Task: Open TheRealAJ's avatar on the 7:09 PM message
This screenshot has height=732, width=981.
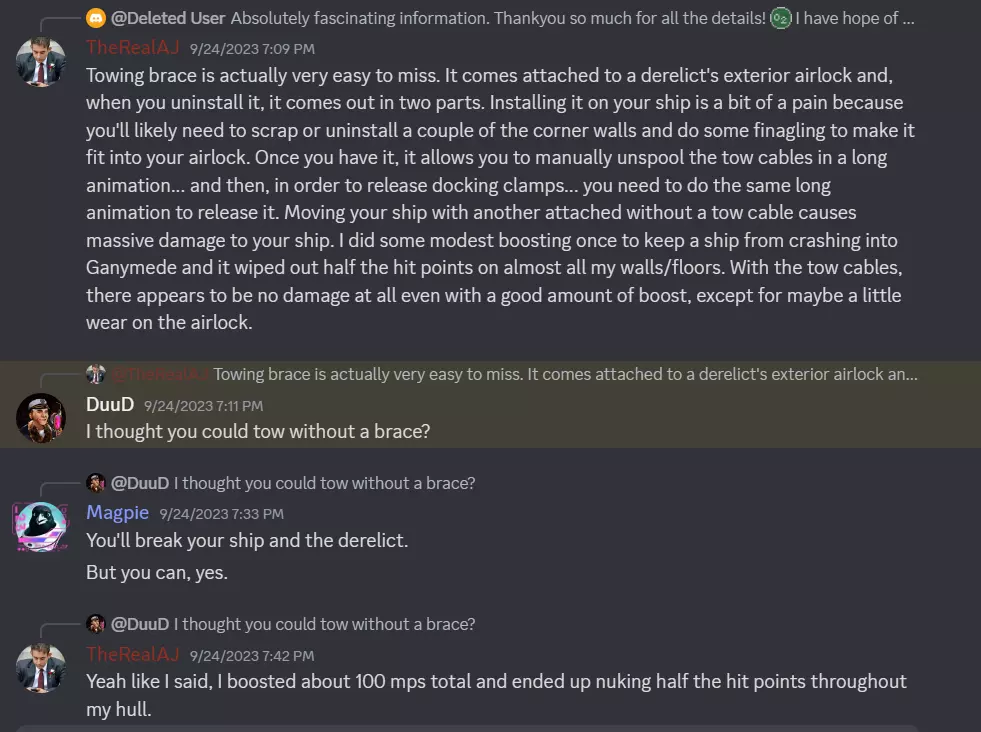Action: tap(41, 62)
